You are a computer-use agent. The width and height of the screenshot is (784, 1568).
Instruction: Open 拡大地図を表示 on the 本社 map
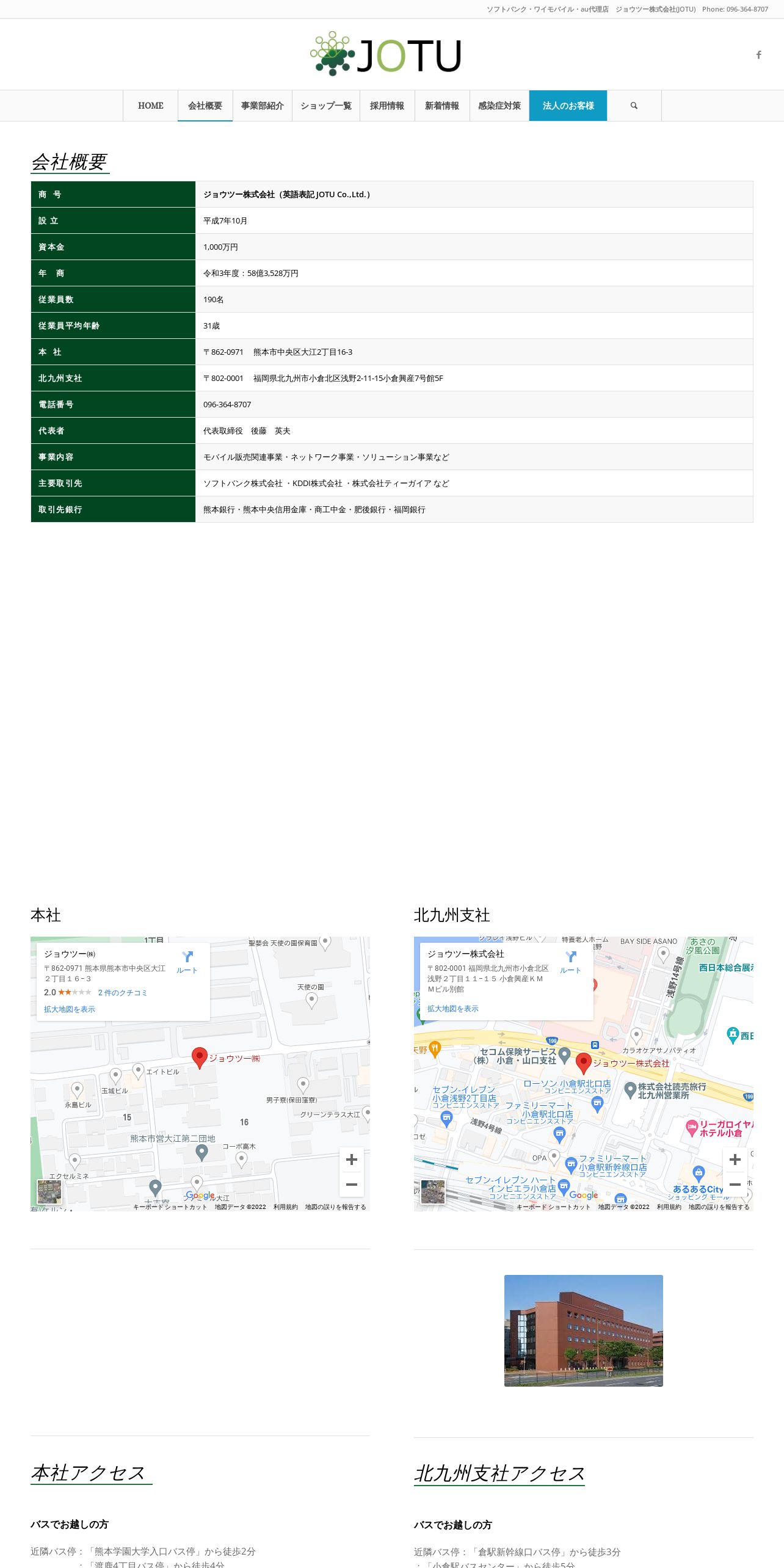70,1009
